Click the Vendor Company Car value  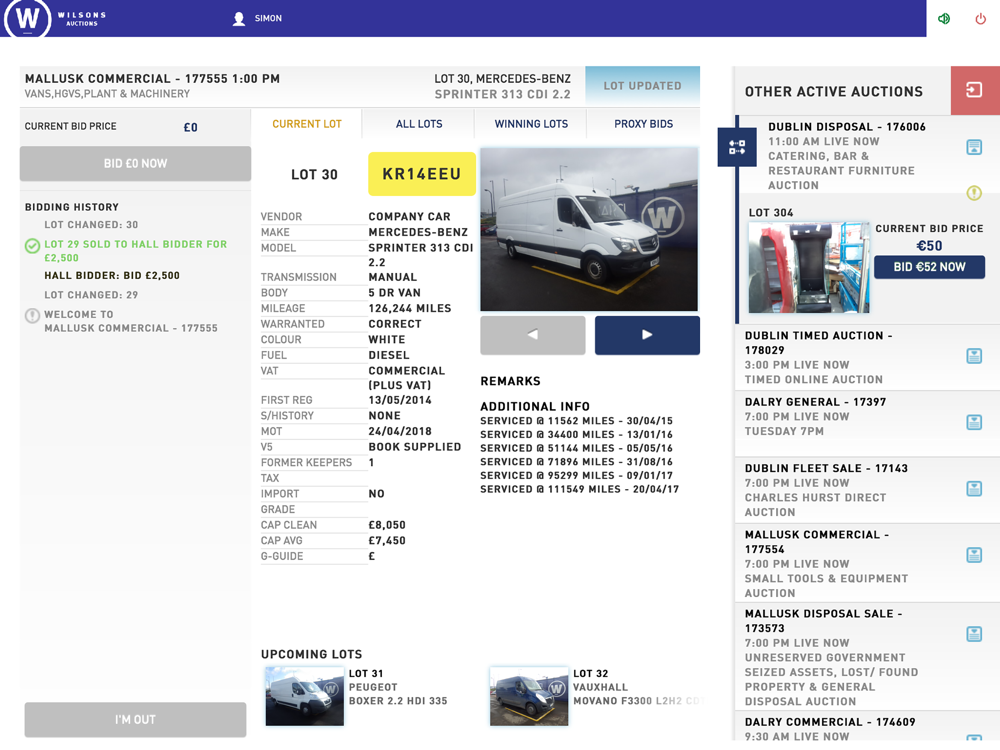[409, 216]
